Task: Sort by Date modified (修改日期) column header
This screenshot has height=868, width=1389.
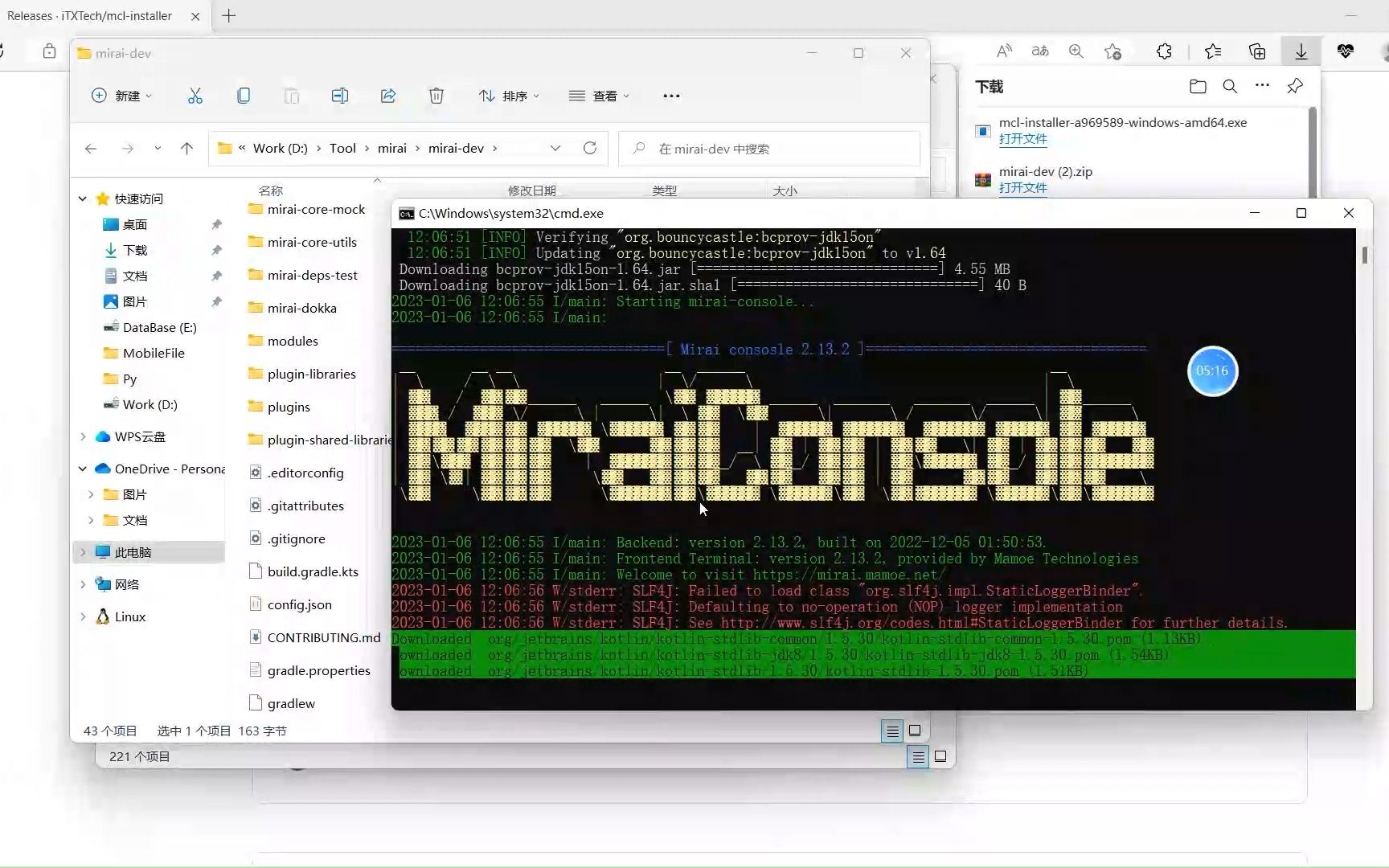Action: coord(531,190)
